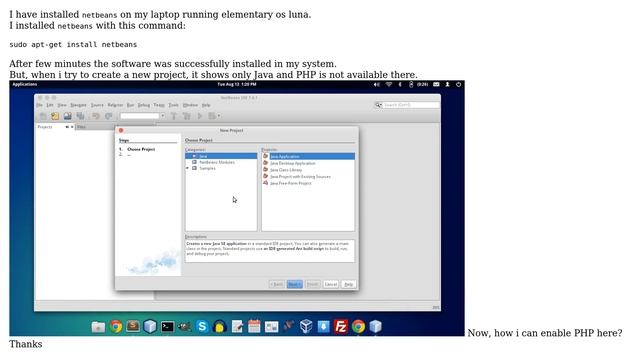This screenshot has width=640, height=360.
Task: Launch GIMP from the dock
Action: coord(184,327)
